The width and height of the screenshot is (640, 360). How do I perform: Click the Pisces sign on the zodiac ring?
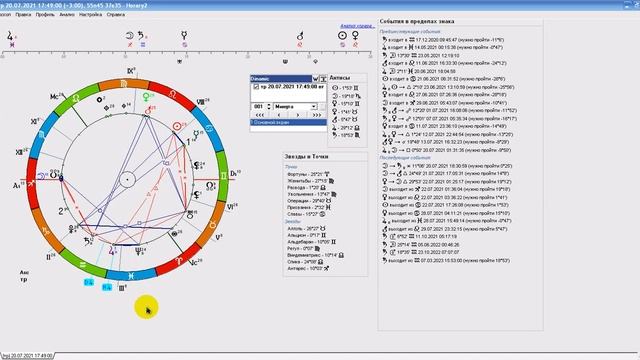click(x=131, y=276)
